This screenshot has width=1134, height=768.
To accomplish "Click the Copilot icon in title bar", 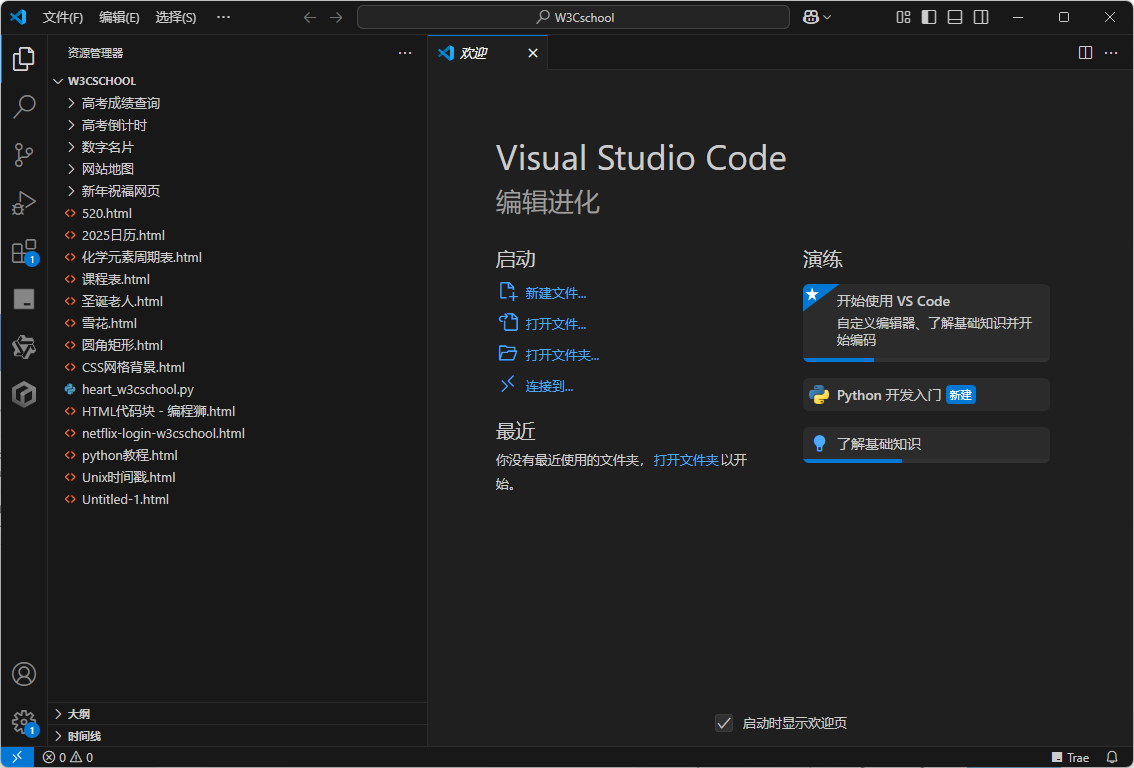I will 811,17.
